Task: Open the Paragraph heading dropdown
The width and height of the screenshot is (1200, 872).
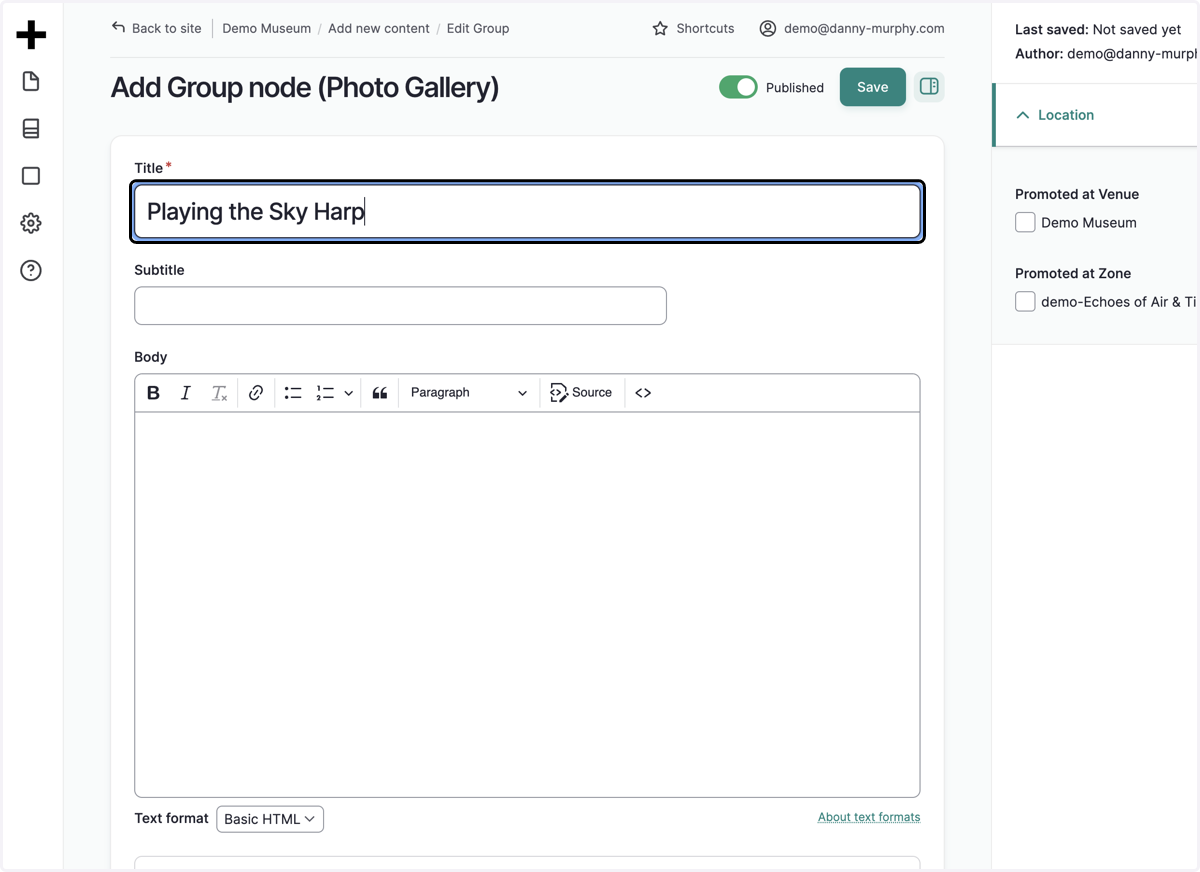Action: [468, 393]
